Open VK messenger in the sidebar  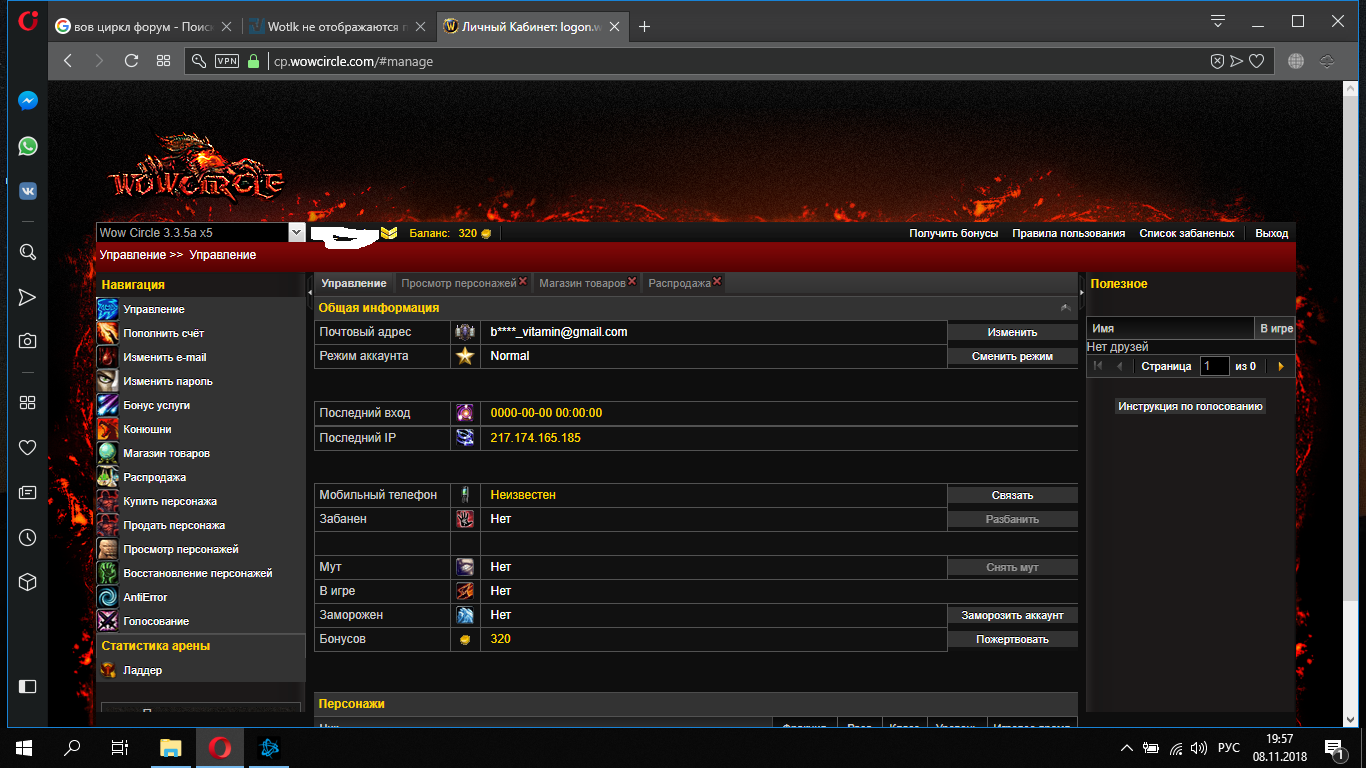tap(28, 191)
